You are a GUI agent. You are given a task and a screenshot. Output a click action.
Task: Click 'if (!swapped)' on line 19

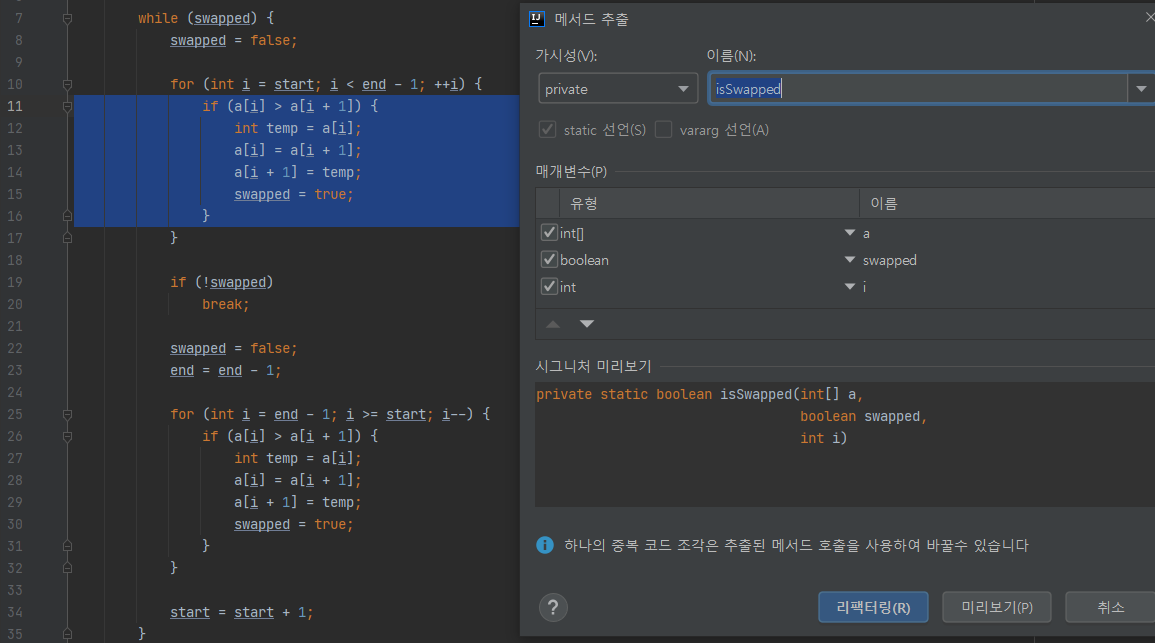[x=222, y=282]
